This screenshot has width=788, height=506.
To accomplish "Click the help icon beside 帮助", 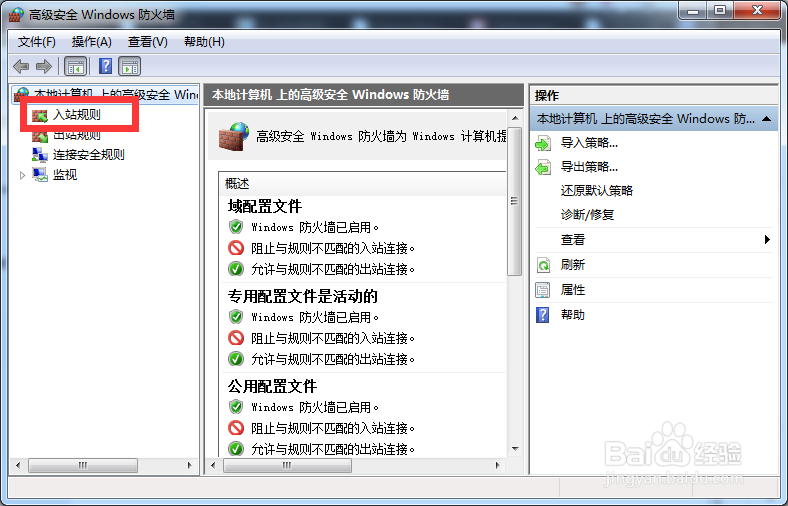I will [x=543, y=315].
